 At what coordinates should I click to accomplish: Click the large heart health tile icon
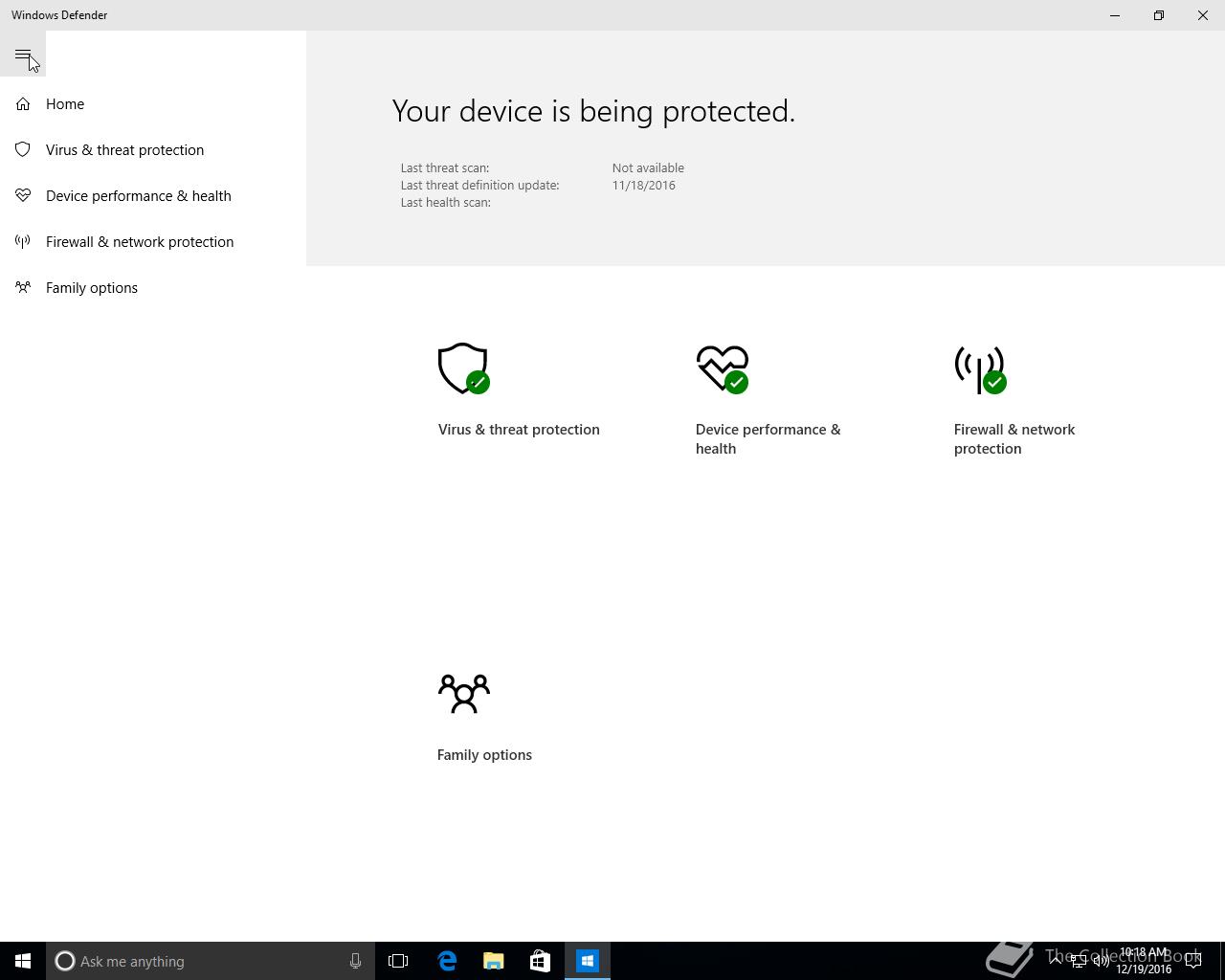coord(723,368)
